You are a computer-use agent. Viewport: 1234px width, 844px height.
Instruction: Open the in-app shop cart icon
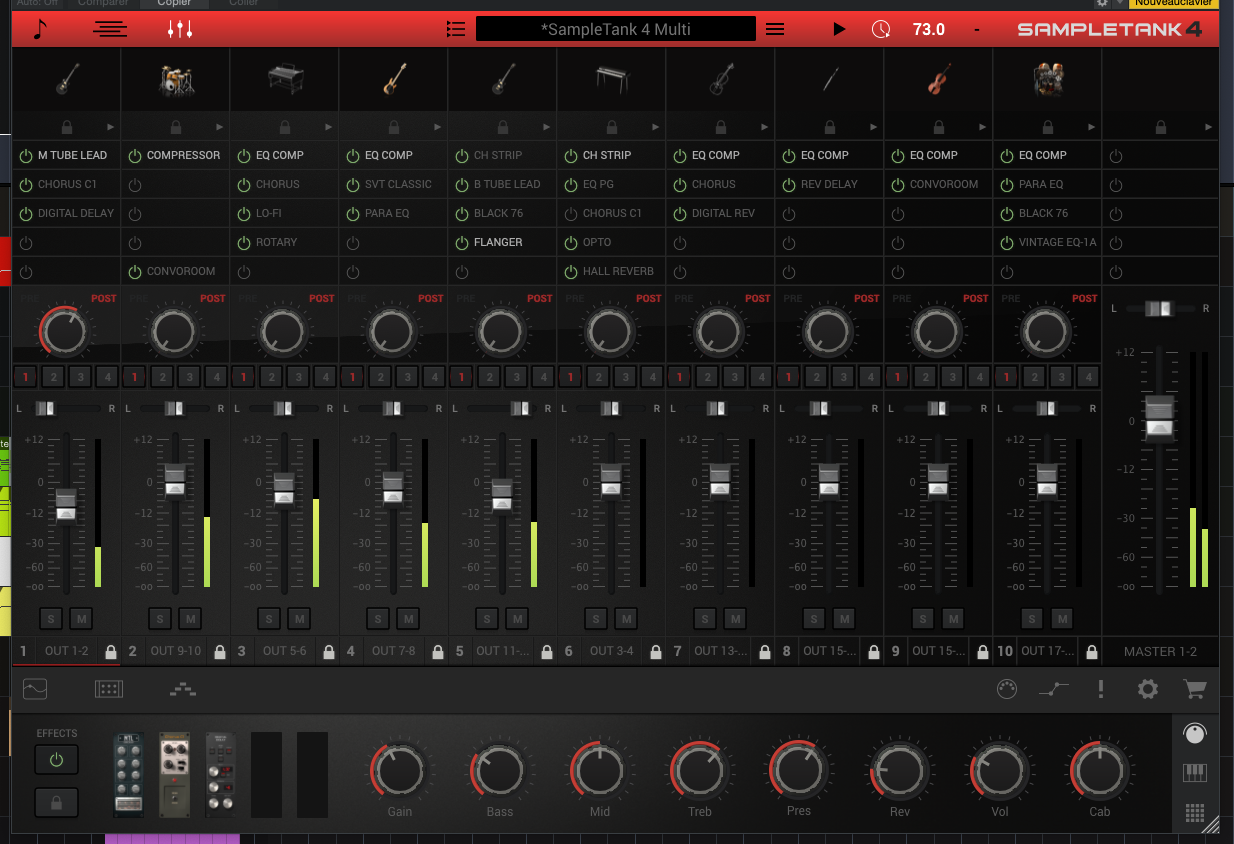coord(1195,689)
